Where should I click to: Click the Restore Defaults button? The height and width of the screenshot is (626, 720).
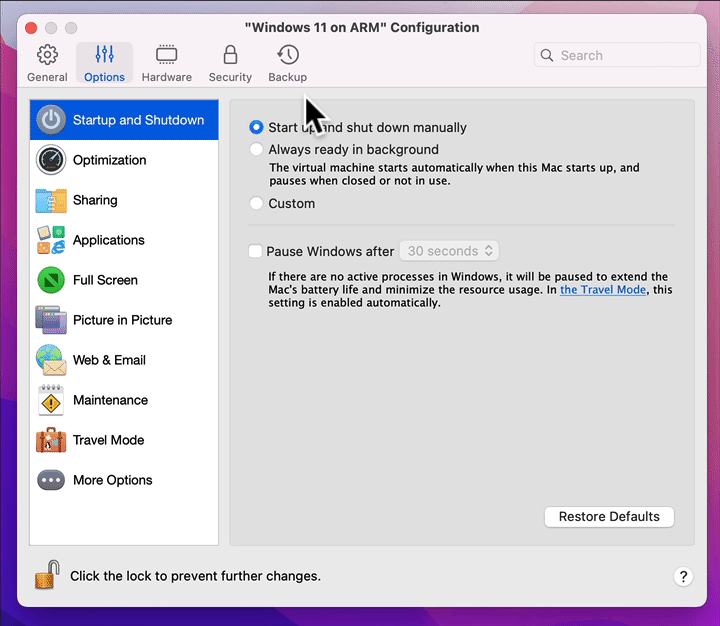coord(609,517)
